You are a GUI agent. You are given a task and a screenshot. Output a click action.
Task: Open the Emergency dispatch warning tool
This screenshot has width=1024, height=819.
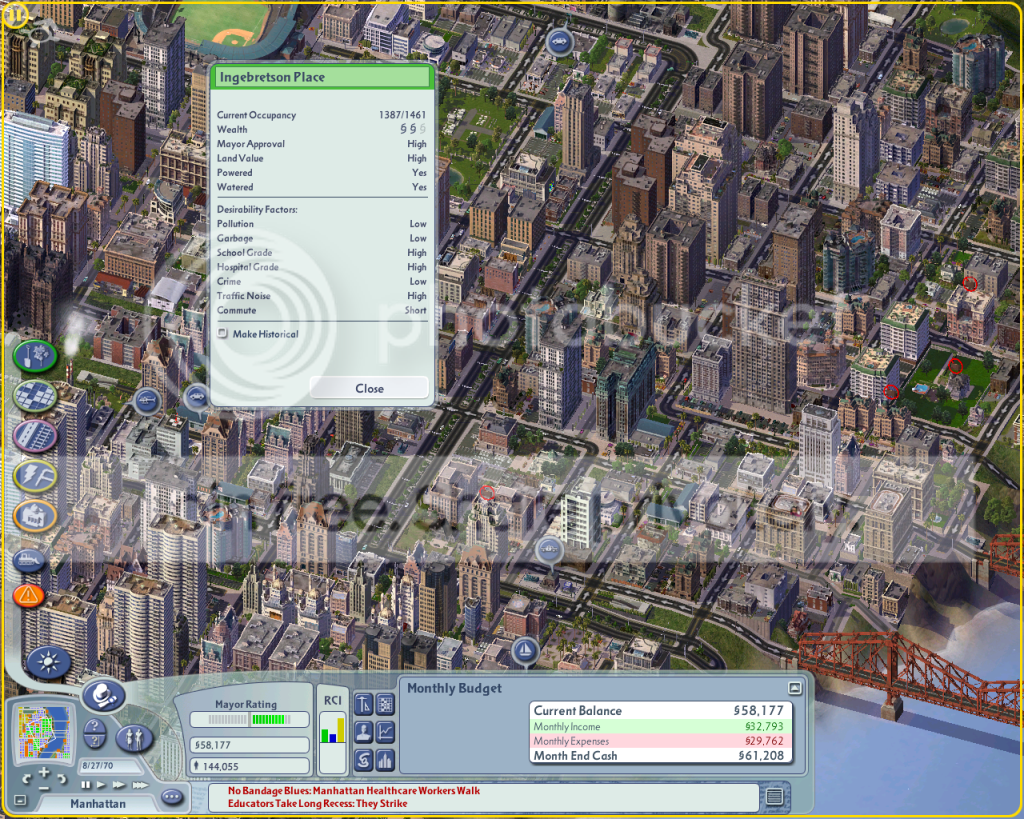29,595
